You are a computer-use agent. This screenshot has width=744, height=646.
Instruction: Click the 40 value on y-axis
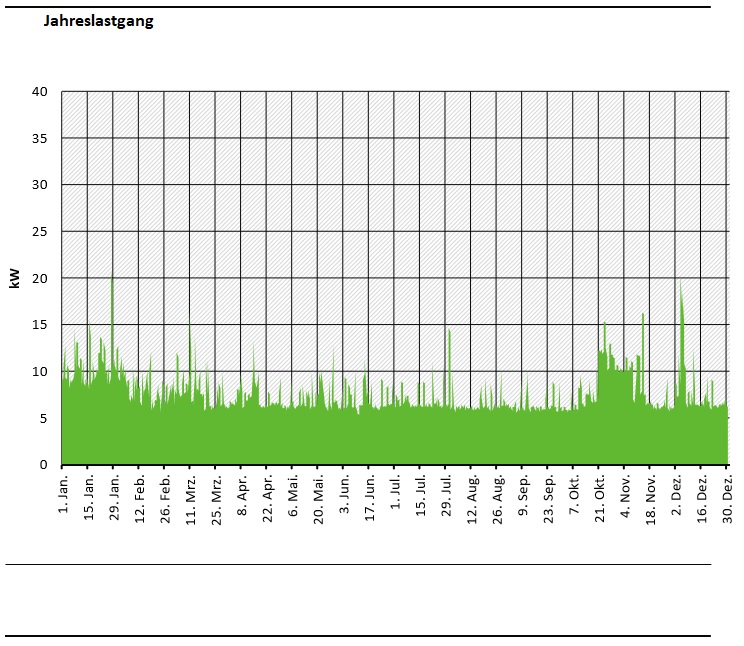coord(40,92)
